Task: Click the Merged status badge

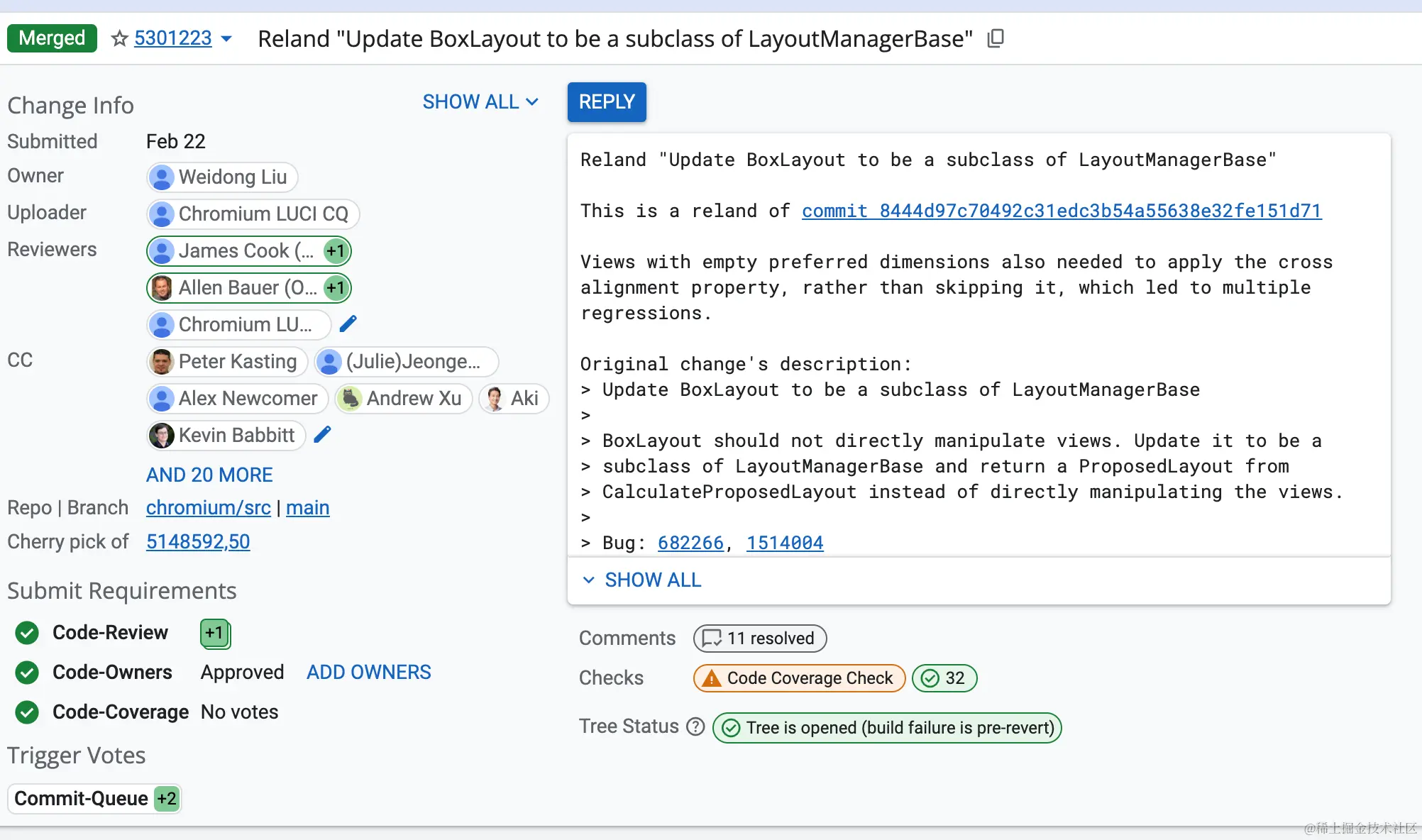Action: coord(52,38)
